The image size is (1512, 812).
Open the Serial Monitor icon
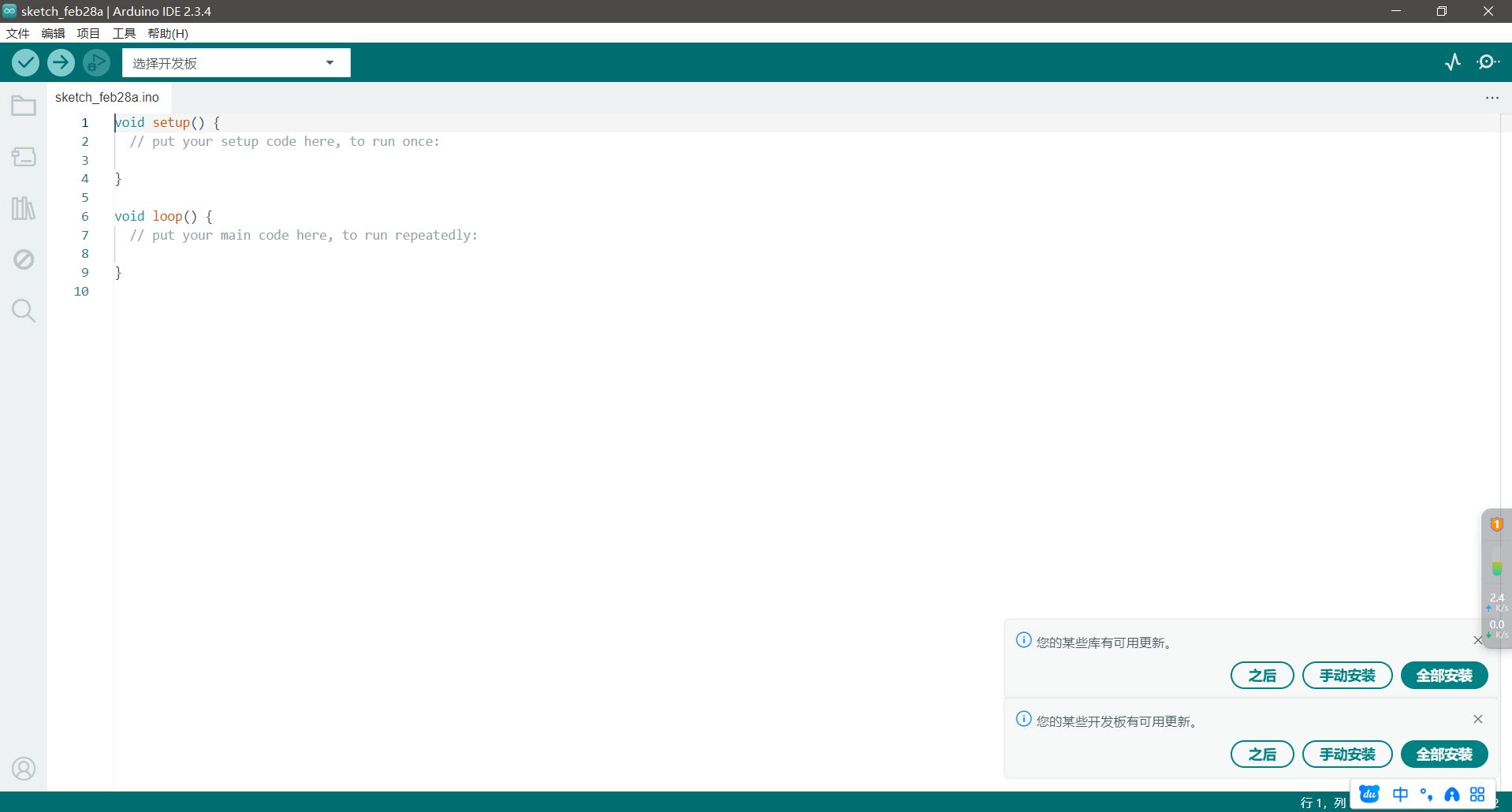(x=1488, y=62)
